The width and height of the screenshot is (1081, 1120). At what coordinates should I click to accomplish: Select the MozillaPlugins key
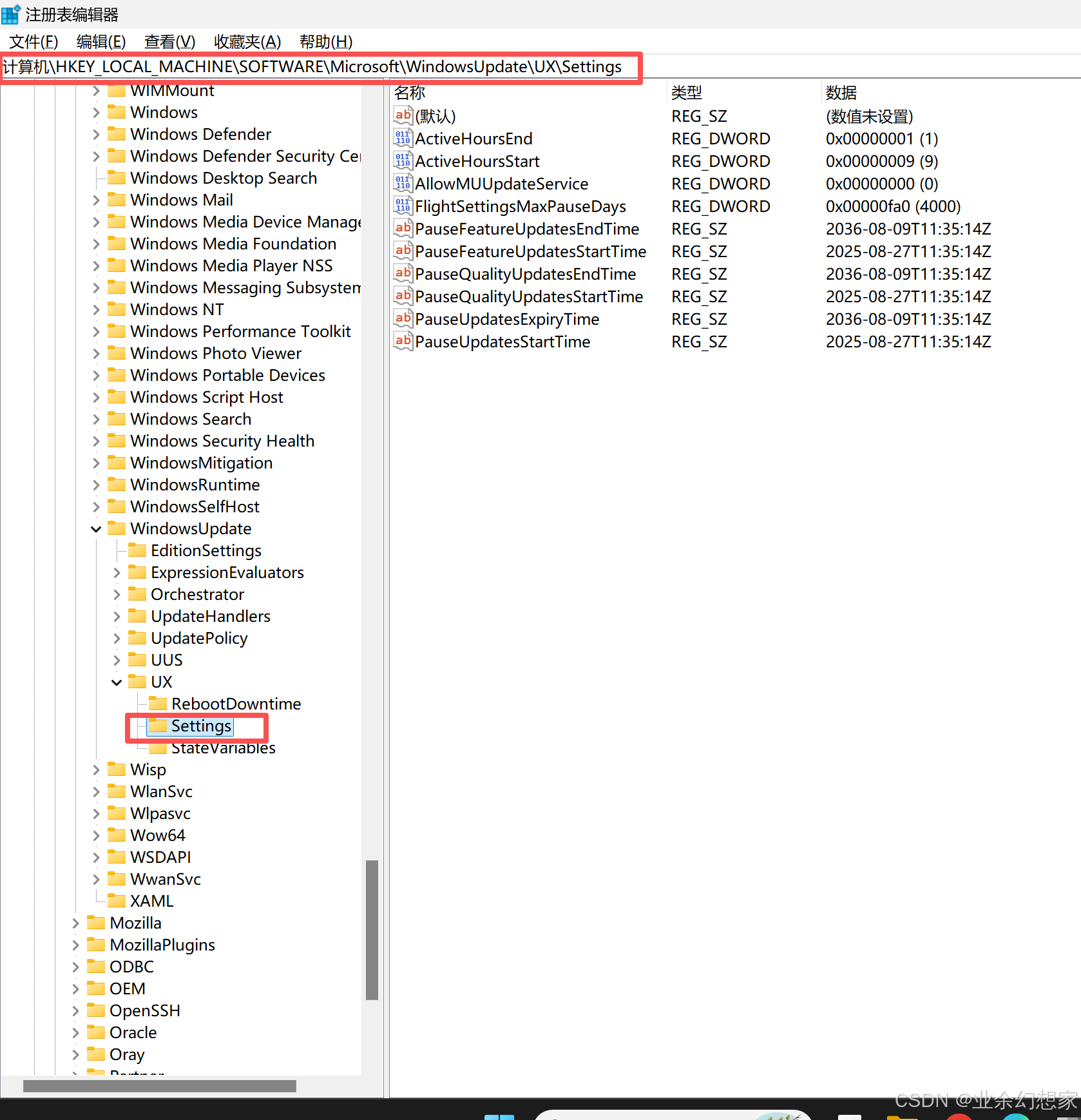point(162,945)
